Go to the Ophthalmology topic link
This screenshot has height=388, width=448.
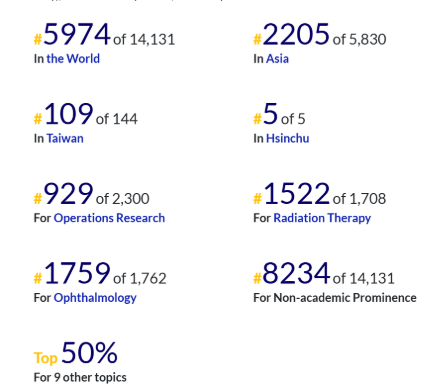coord(95,298)
